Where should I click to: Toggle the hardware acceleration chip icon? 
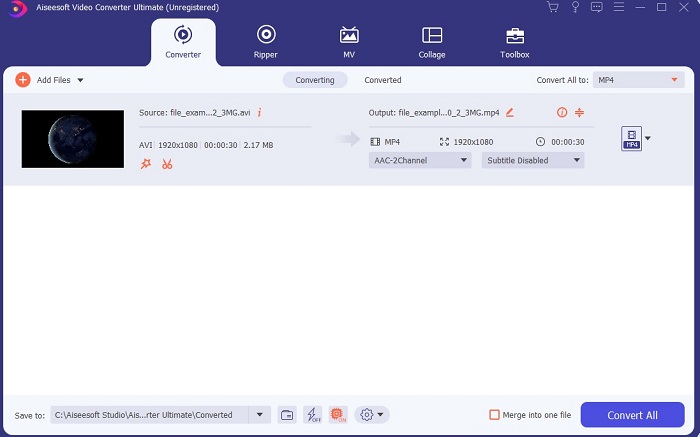click(x=338, y=415)
